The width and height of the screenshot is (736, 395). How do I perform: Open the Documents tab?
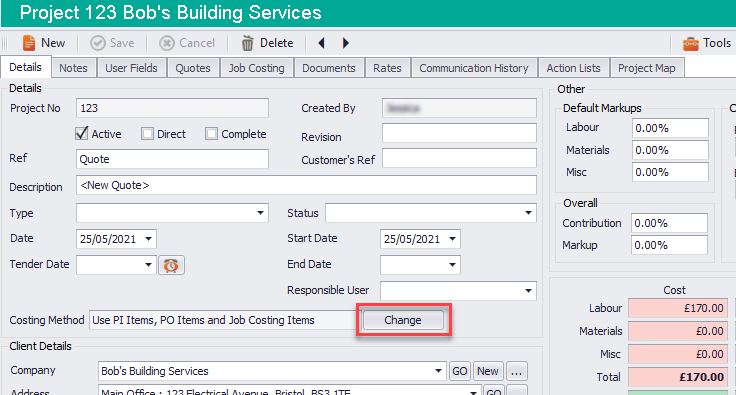point(329,68)
